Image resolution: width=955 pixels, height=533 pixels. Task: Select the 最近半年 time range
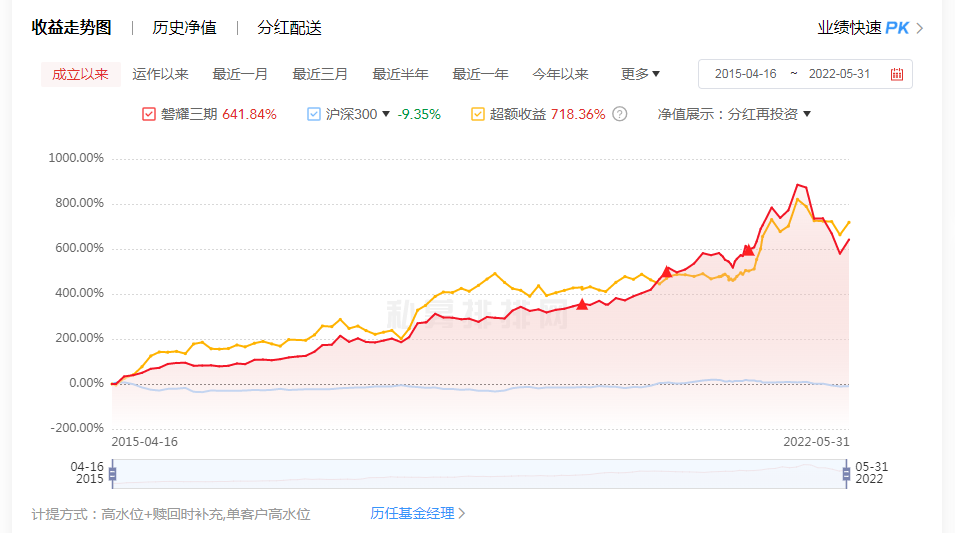tap(400, 74)
